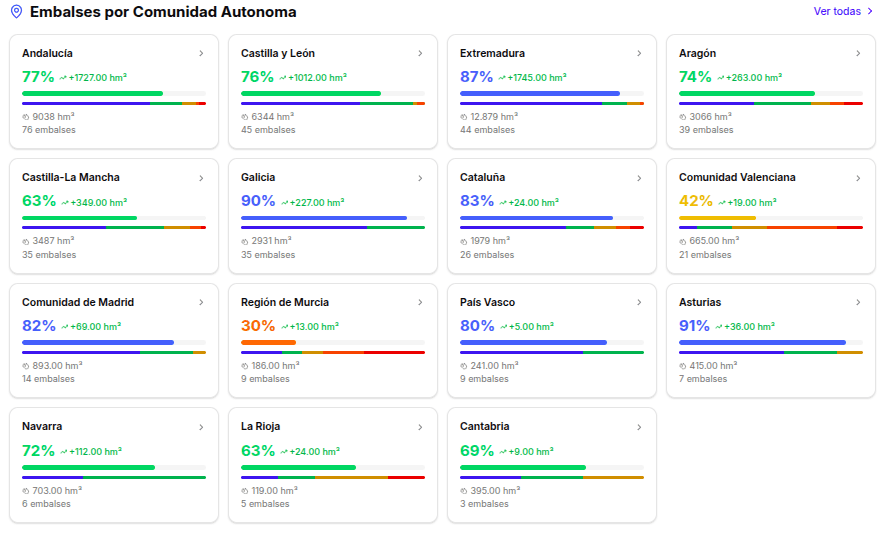Expand the Cantabria card chevron
Screen dimensions: 888x536
pyautogui.click(x=639, y=427)
